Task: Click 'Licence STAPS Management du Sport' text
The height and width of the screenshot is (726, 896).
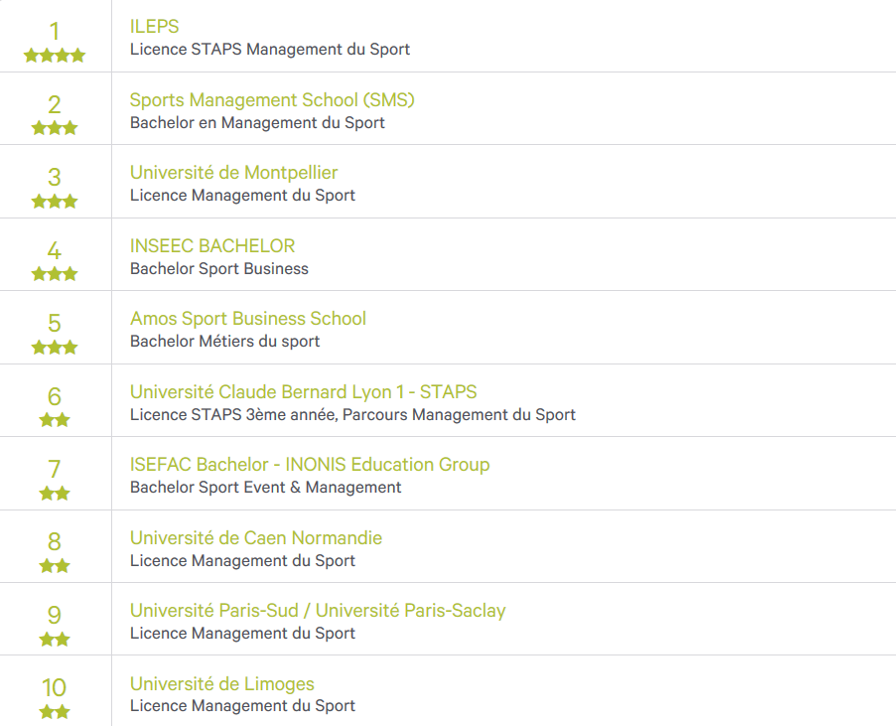Action: click(x=270, y=50)
